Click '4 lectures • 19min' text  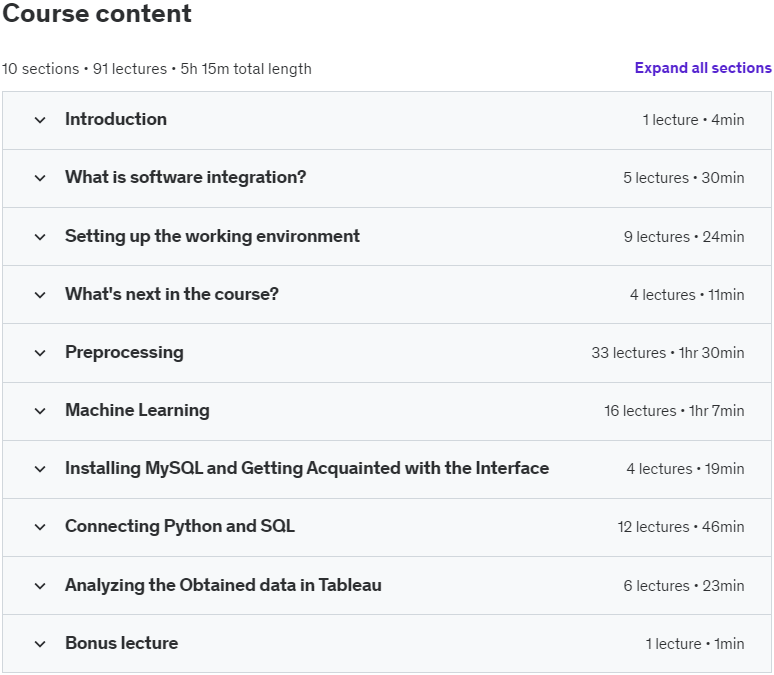click(686, 469)
